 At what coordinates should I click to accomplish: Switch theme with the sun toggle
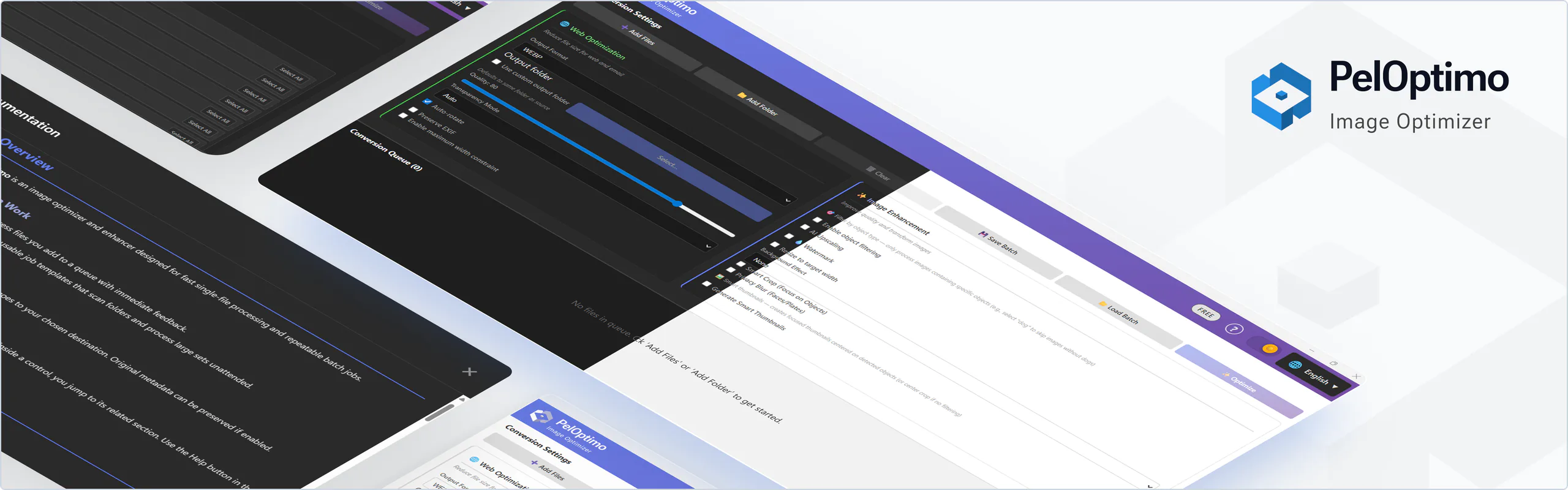coord(1264,346)
